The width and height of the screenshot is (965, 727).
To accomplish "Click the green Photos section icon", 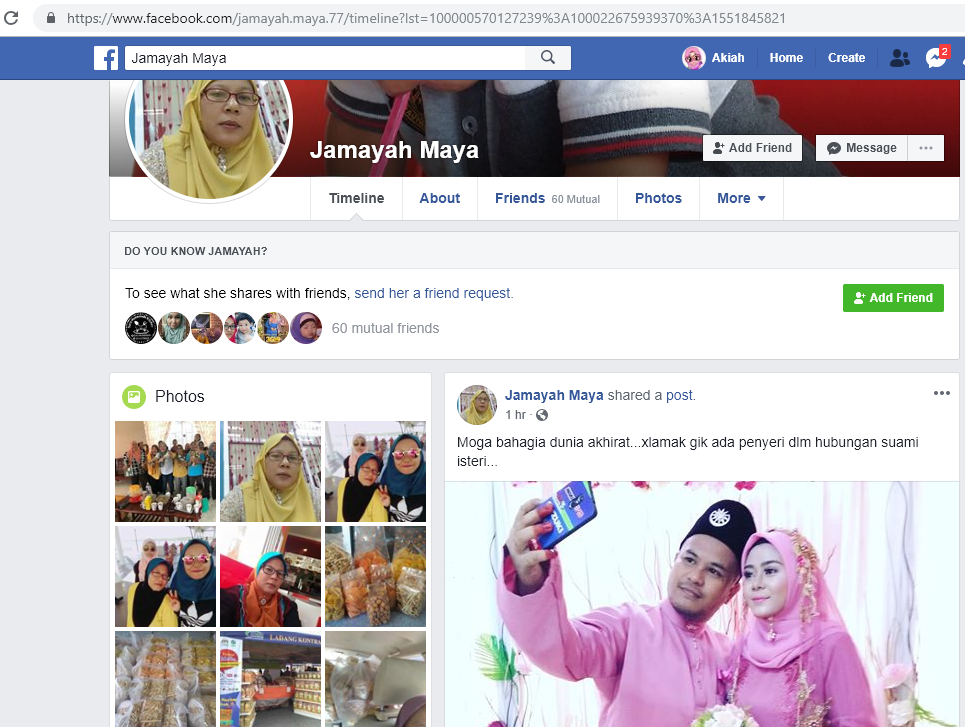I will click(x=133, y=397).
